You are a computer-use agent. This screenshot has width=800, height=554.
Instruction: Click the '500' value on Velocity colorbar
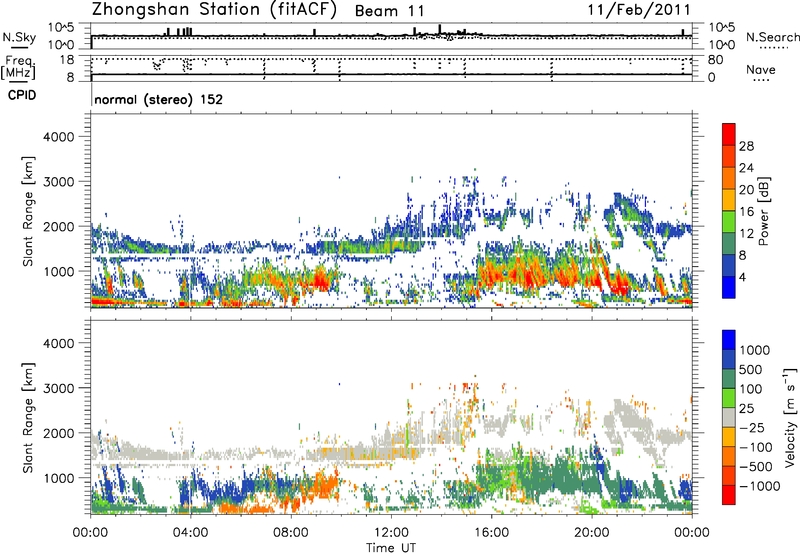point(750,370)
